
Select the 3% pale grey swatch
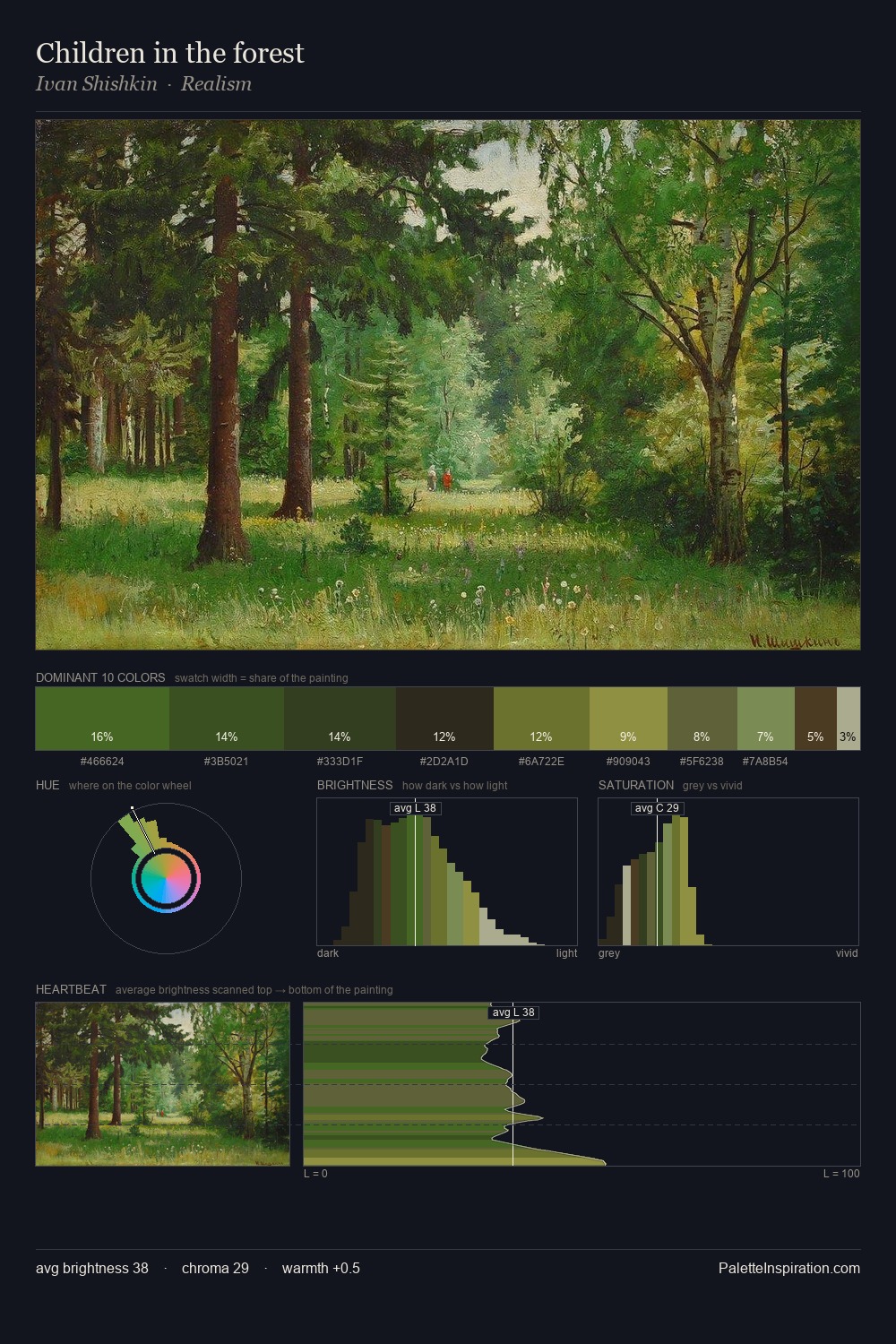[849, 719]
